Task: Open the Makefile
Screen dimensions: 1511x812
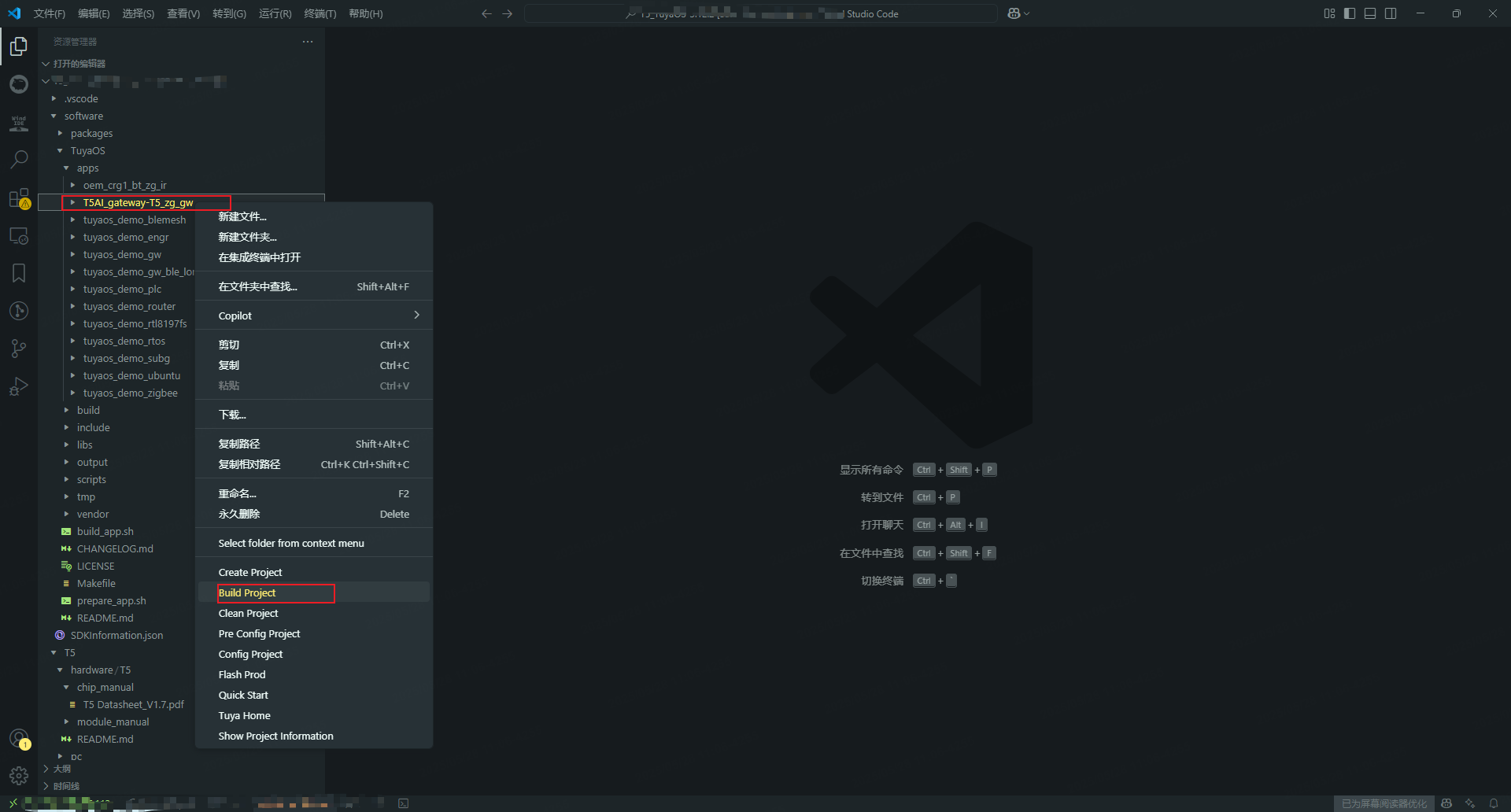Action: pyautogui.click(x=96, y=583)
